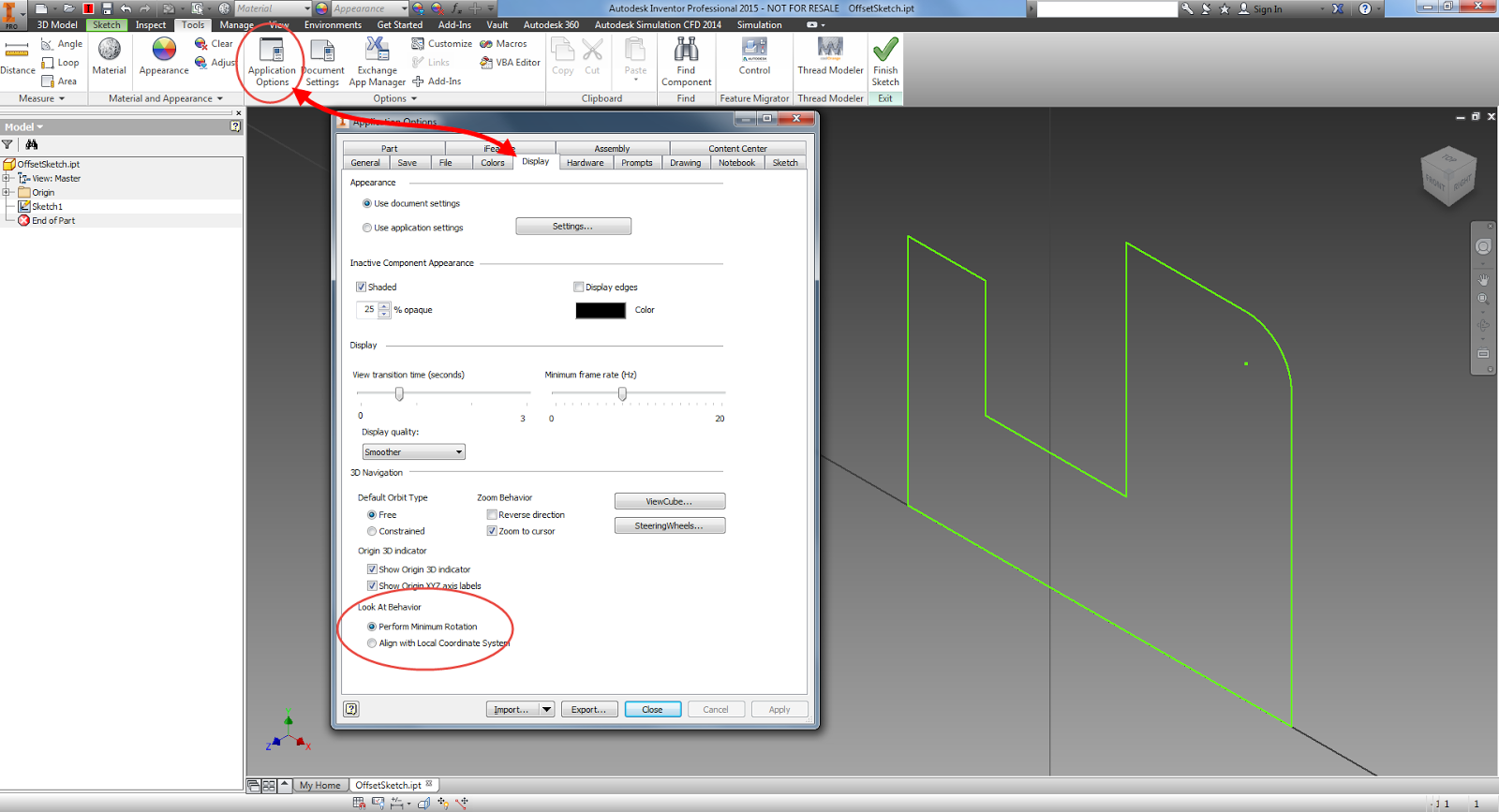Image resolution: width=1499 pixels, height=812 pixels.
Task: Select Use application settings radio
Action: tap(367, 228)
